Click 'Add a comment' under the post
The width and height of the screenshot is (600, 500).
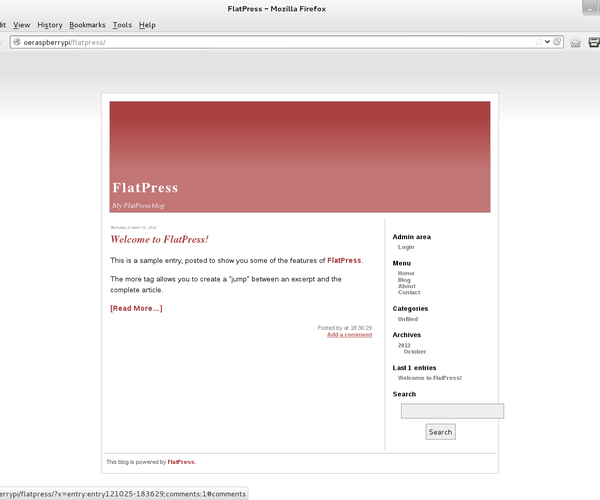pos(349,335)
